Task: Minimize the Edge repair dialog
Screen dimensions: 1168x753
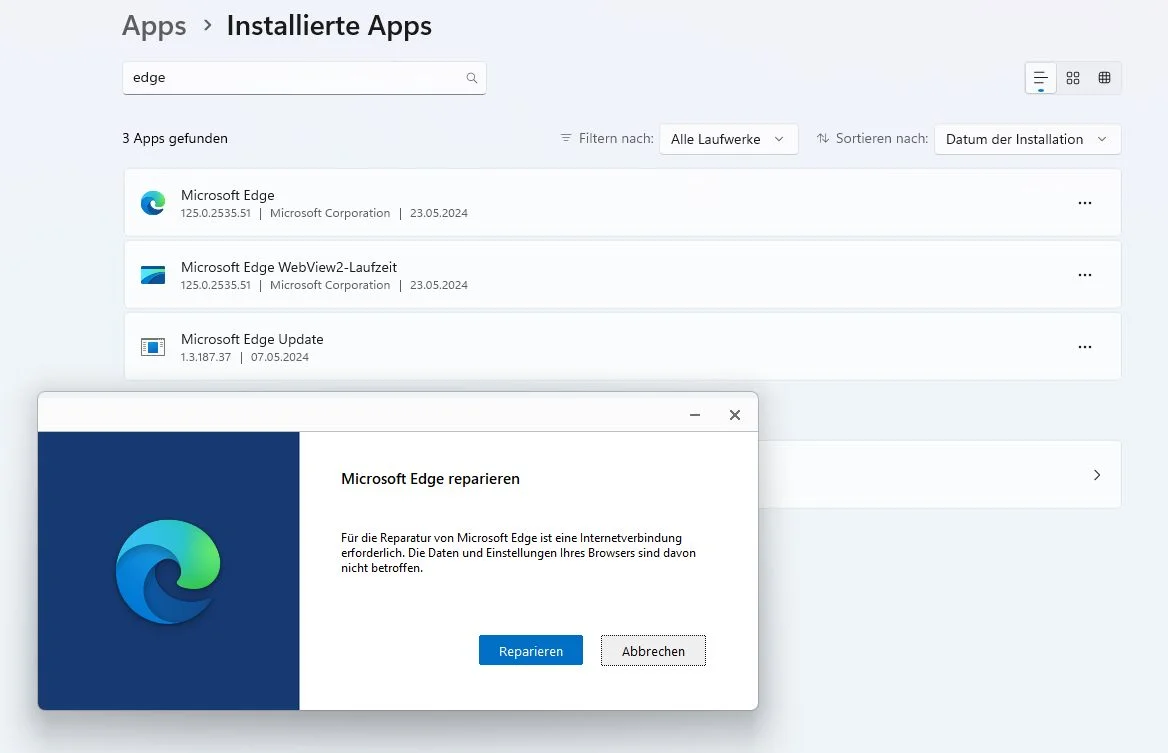Action: pyautogui.click(x=695, y=415)
